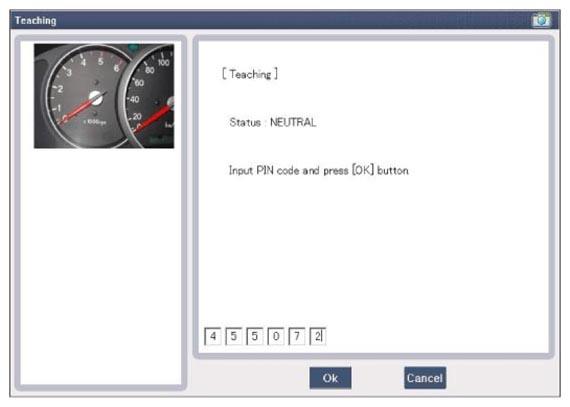Select the last PIN digit box containing 2
570x407 pixels.
[318, 336]
